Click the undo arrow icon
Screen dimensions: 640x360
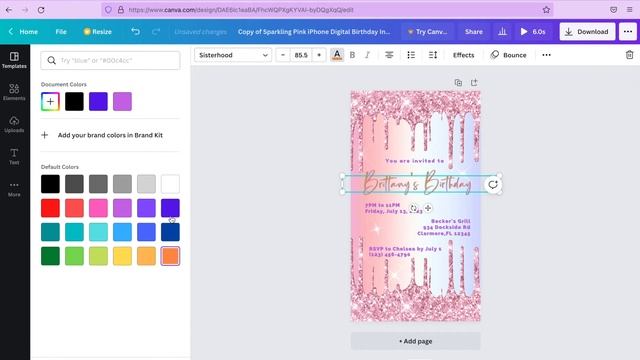tap(136, 31)
